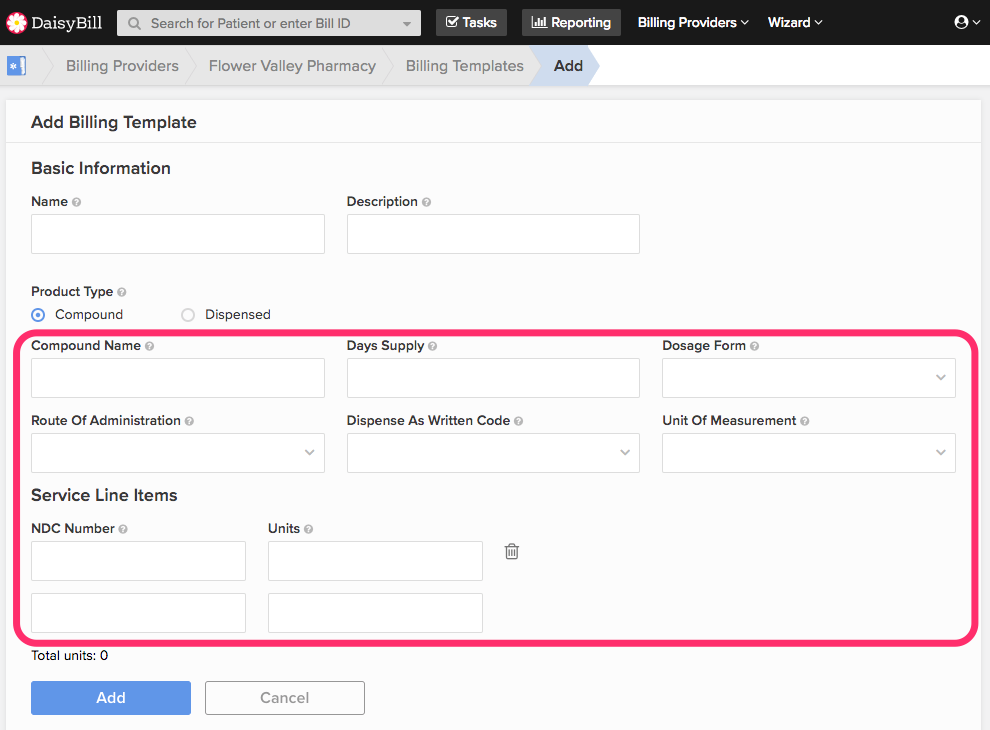Click inside the NDC Number input field
Image resolution: width=990 pixels, height=730 pixels.
[138, 560]
